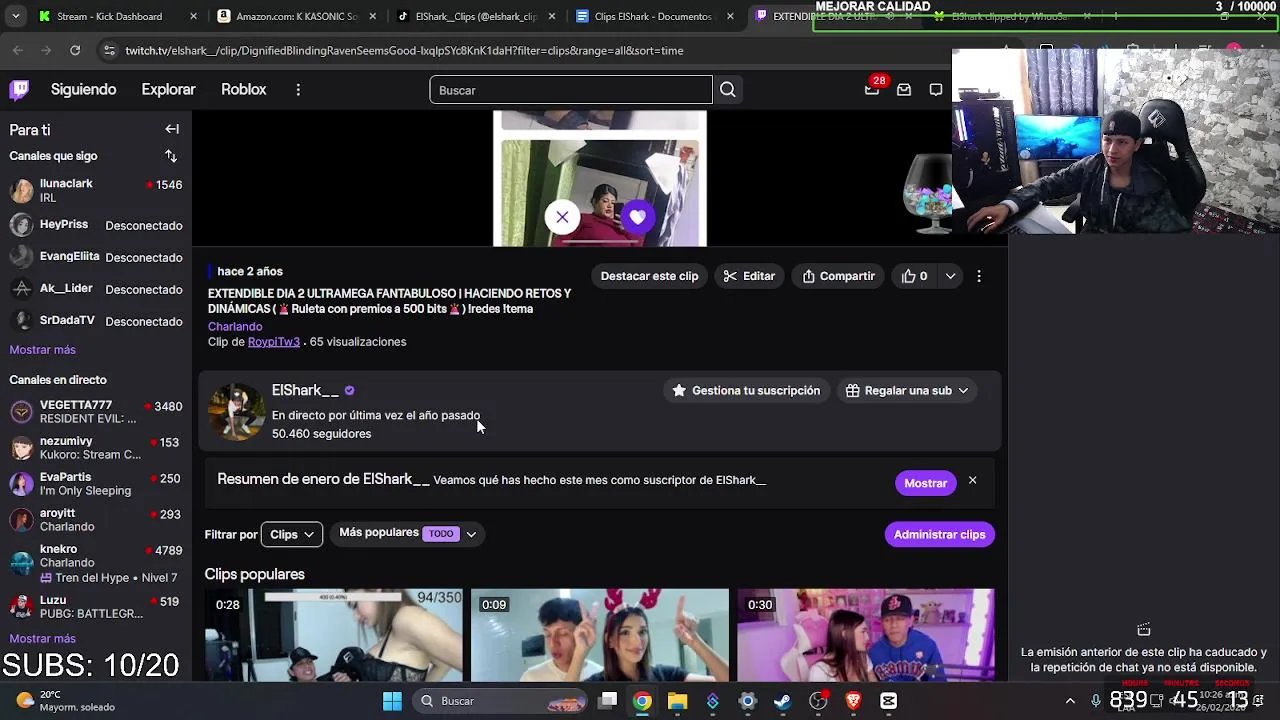Image resolution: width=1280 pixels, height=720 pixels.
Task: Dismiss the X overlay on clip video
Action: coord(562,217)
